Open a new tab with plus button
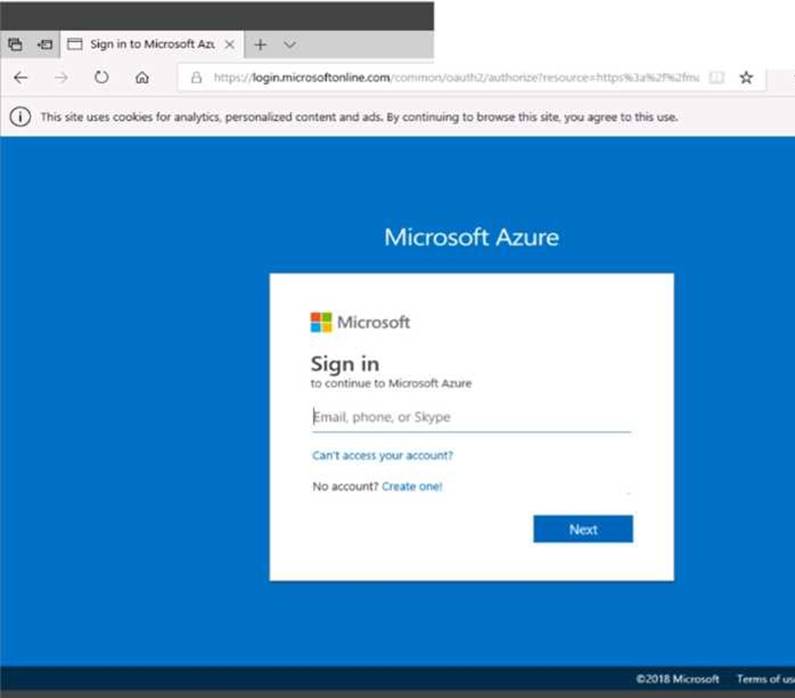Screen dimensions: 795x698 click(260, 45)
